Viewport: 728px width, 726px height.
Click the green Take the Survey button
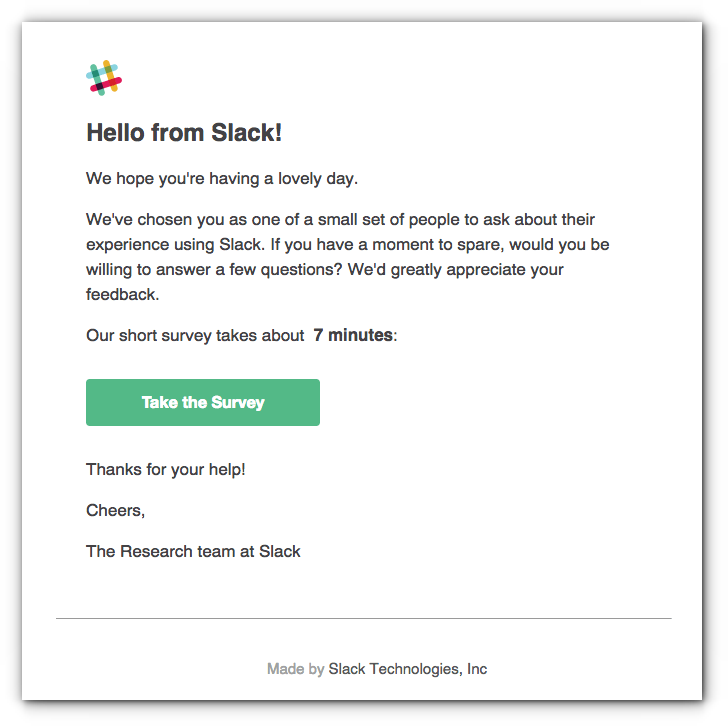(203, 402)
